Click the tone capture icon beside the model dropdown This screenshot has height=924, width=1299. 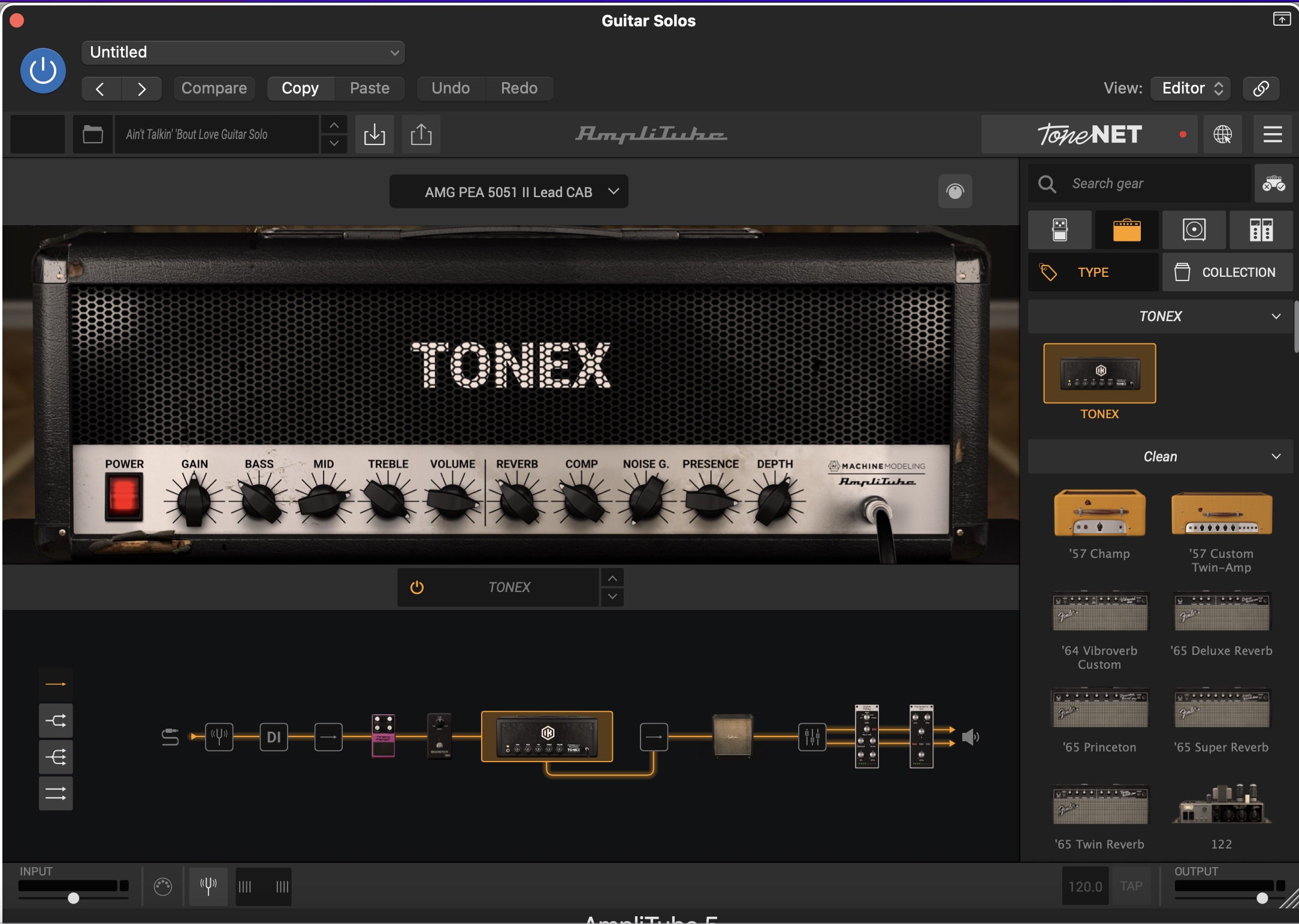pos(955,192)
